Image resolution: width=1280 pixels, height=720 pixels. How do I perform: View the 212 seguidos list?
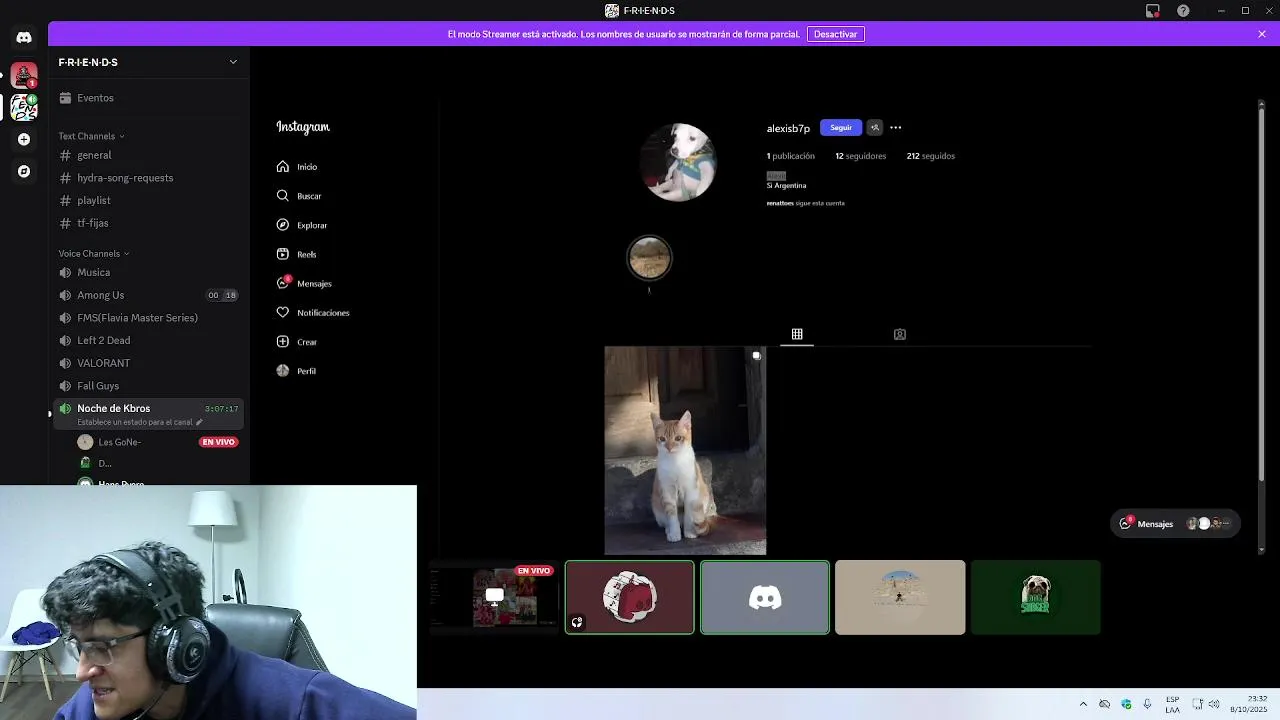[x=931, y=156]
